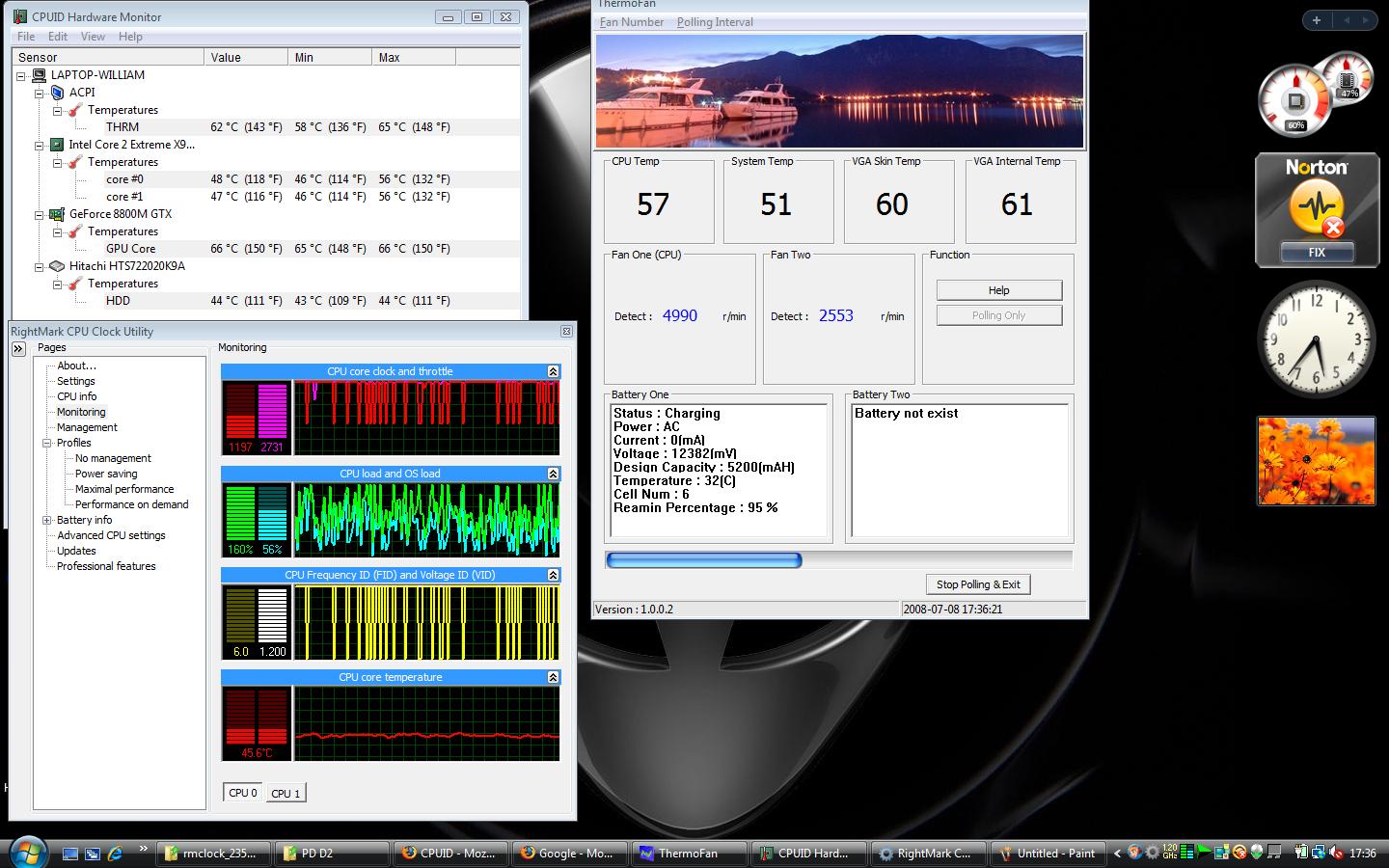Viewport: 1389px width, 868px height.
Task: Expand the Battery info node in RightMark
Action: (x=46, y=520)
